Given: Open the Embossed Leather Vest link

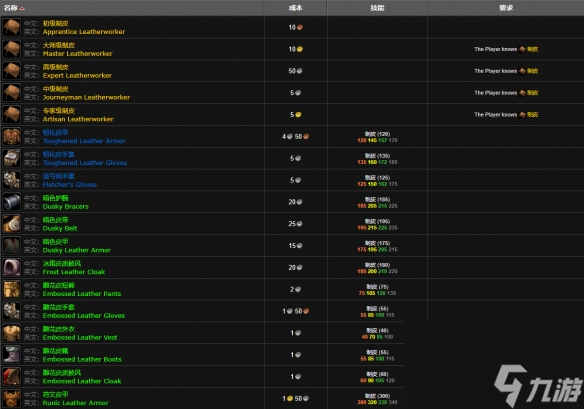Looking at the screenshot, I should (x=80, y=337).
